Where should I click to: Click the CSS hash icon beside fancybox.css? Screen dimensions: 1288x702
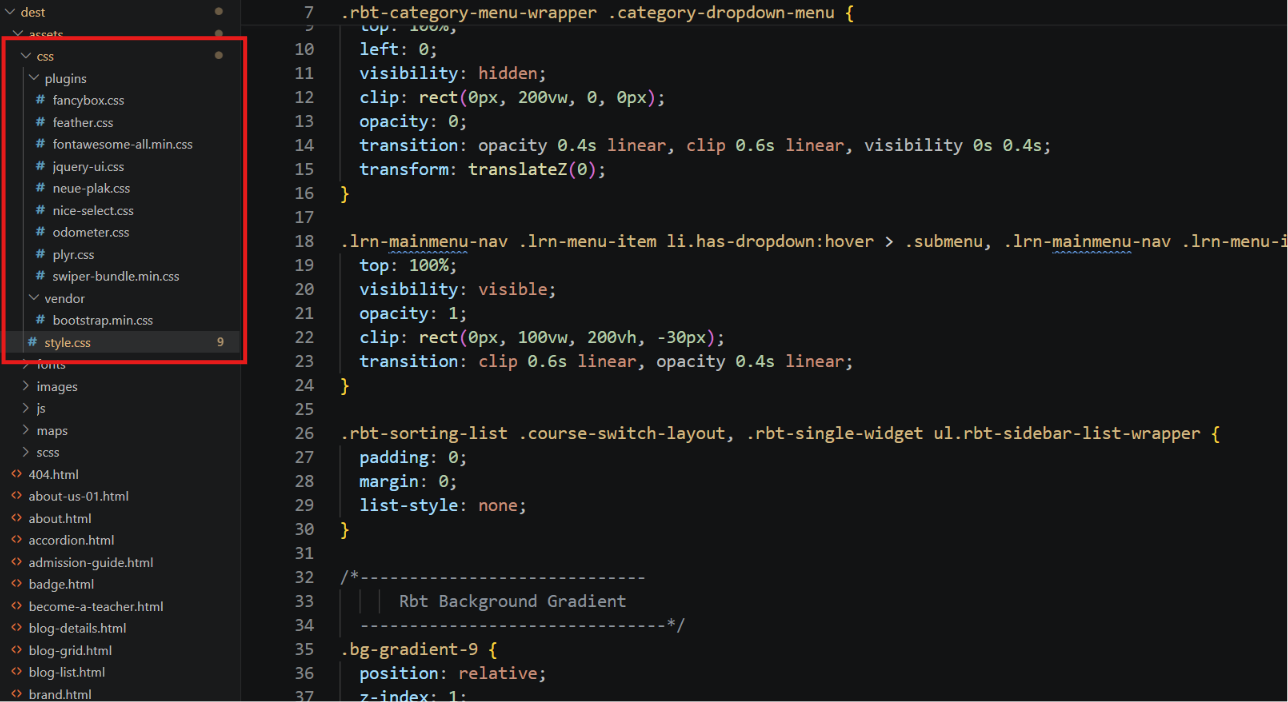coord(41,100)
